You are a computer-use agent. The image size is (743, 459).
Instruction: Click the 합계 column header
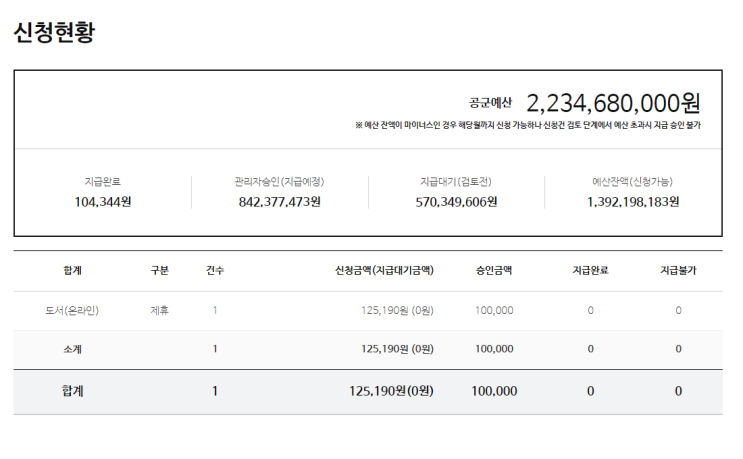pos(72,270)
